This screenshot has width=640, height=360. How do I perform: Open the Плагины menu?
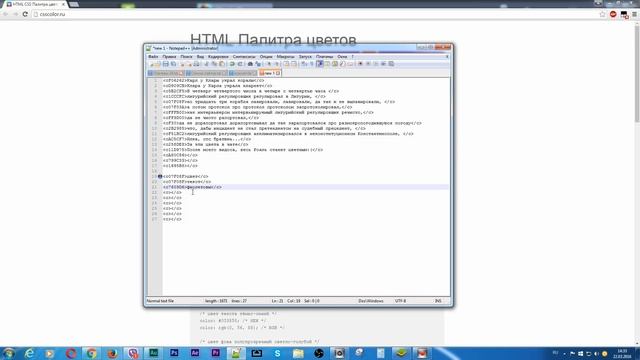pos(324,57)
